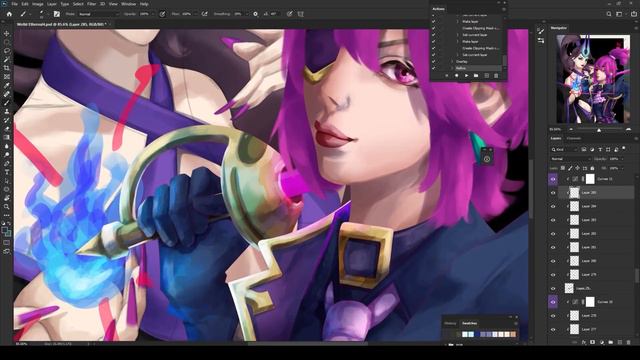Viewport: 640px width, 360px height.
Task: Select Layer 282 in Layers panel
Action: pyautogui.click(x=596, y=233)
